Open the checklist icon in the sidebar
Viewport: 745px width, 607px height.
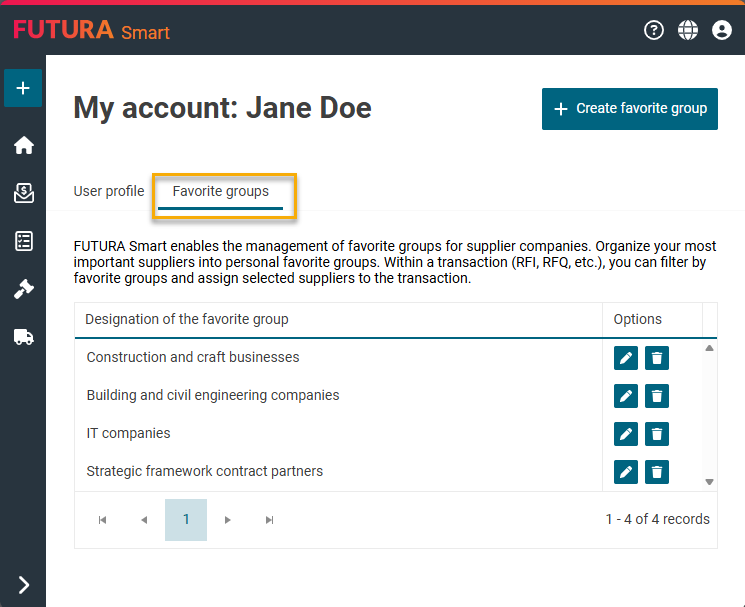point(23,241)
